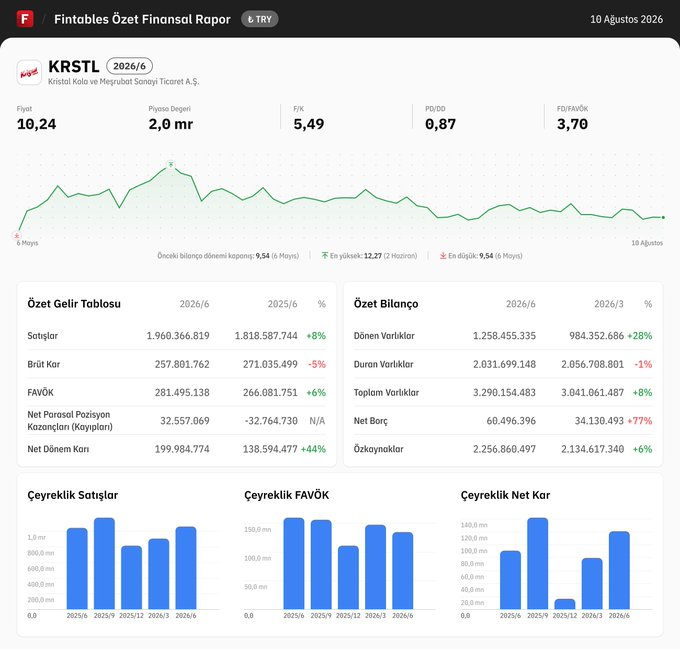The height and width of the screenshot is (649, 680).
Task: Click the Çeyreklik Satışlar chart title
Action: point(72,495)
